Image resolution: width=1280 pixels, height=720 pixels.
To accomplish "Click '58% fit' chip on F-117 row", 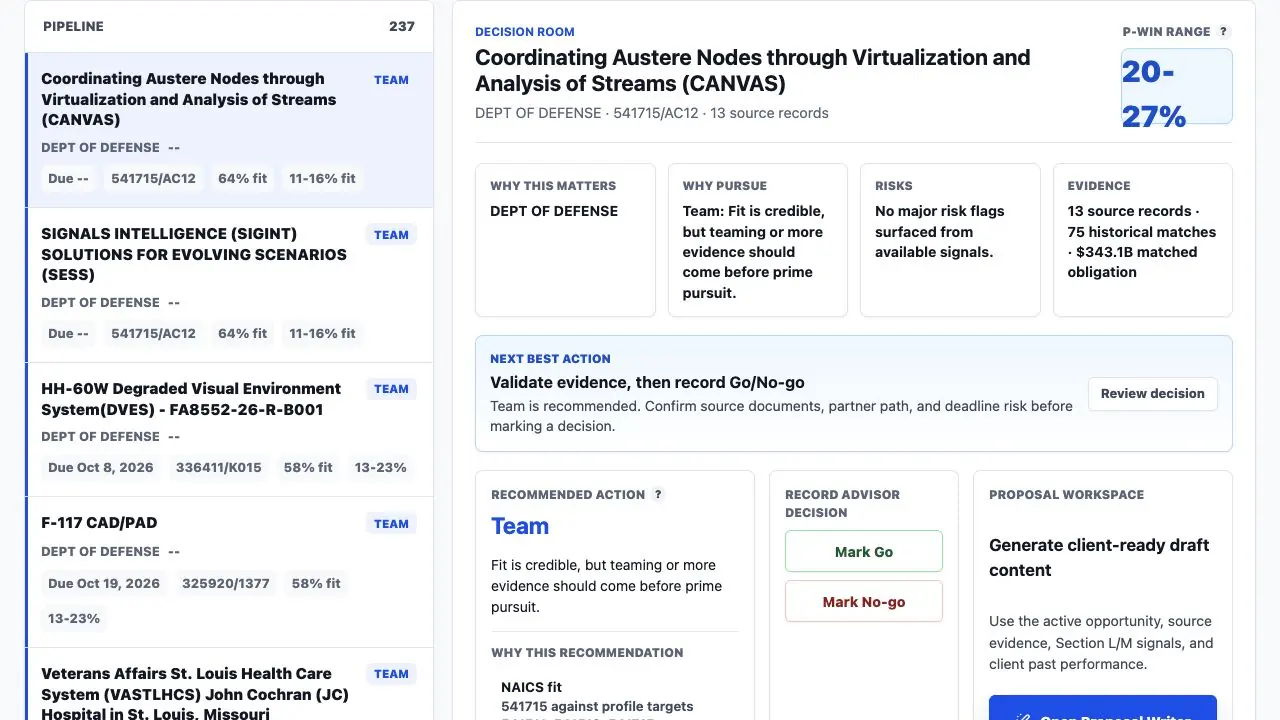I will coord(316,583).
